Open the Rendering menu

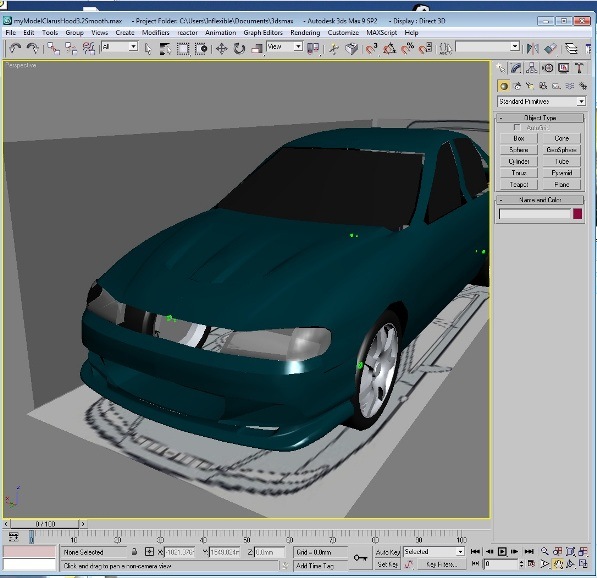(305, 33)
